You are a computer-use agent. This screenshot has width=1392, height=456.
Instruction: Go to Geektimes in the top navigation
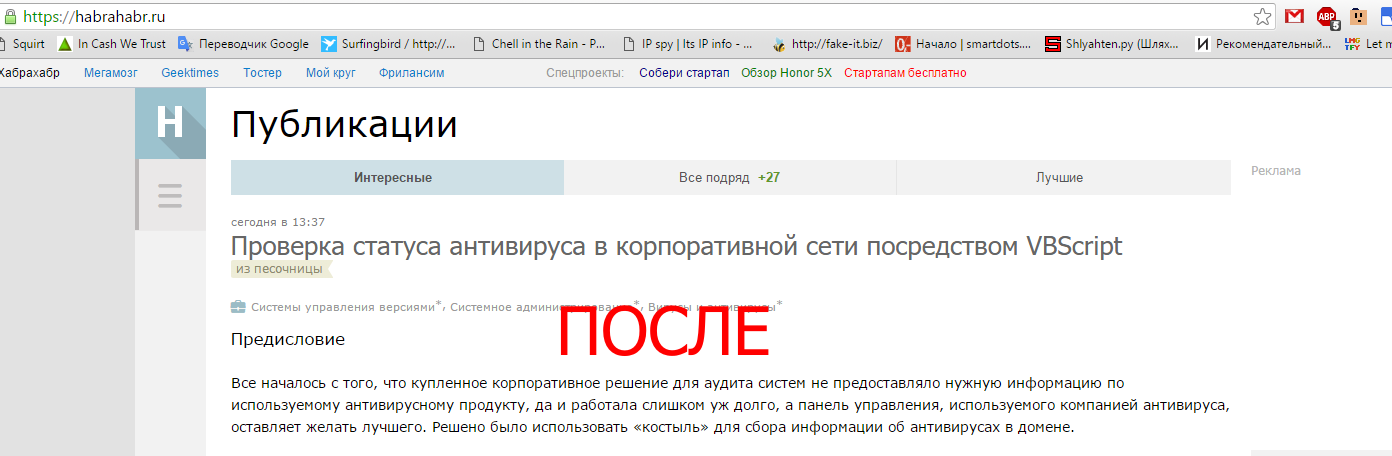point(189,73)
